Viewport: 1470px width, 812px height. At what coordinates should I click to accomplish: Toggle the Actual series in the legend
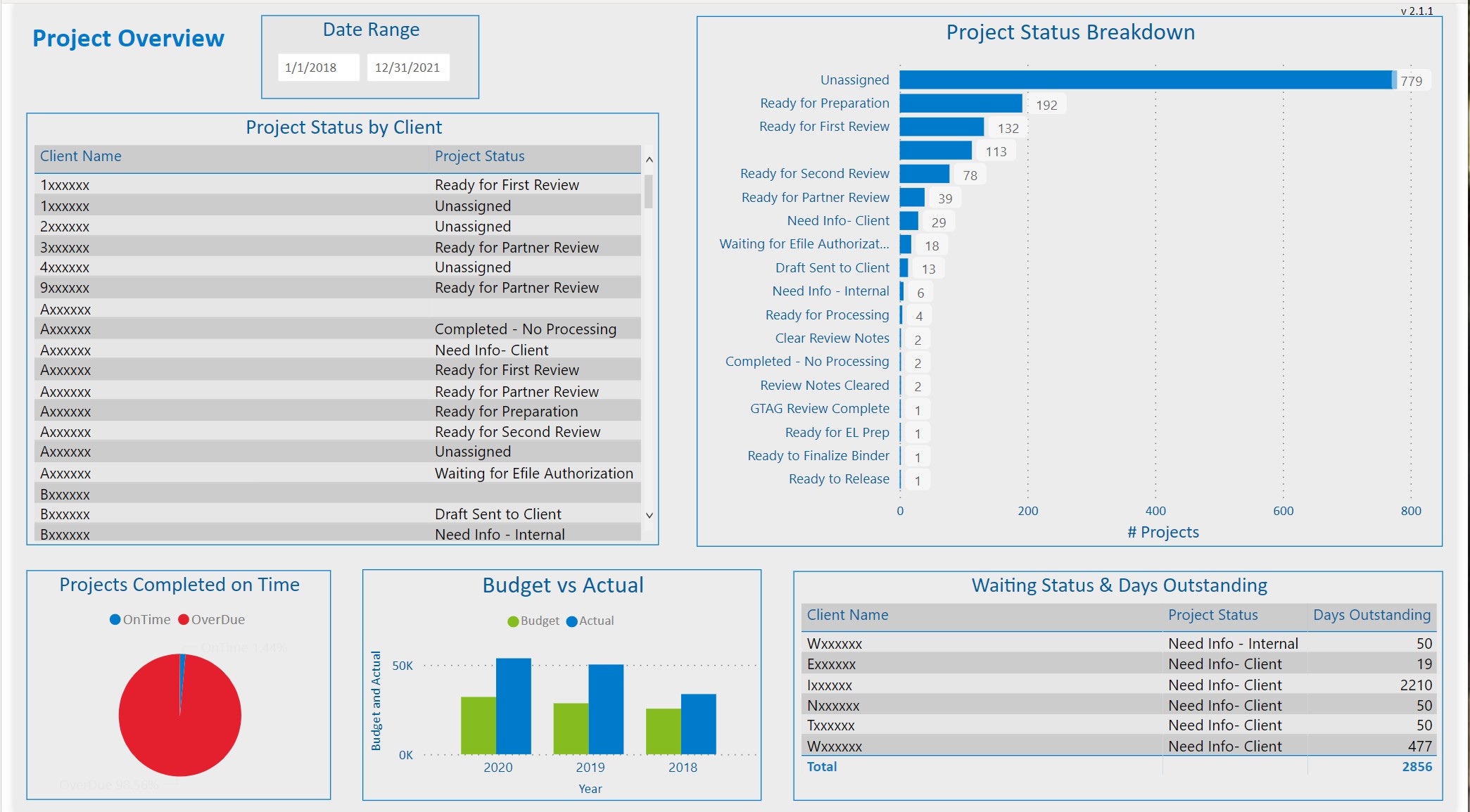(591, 621)
